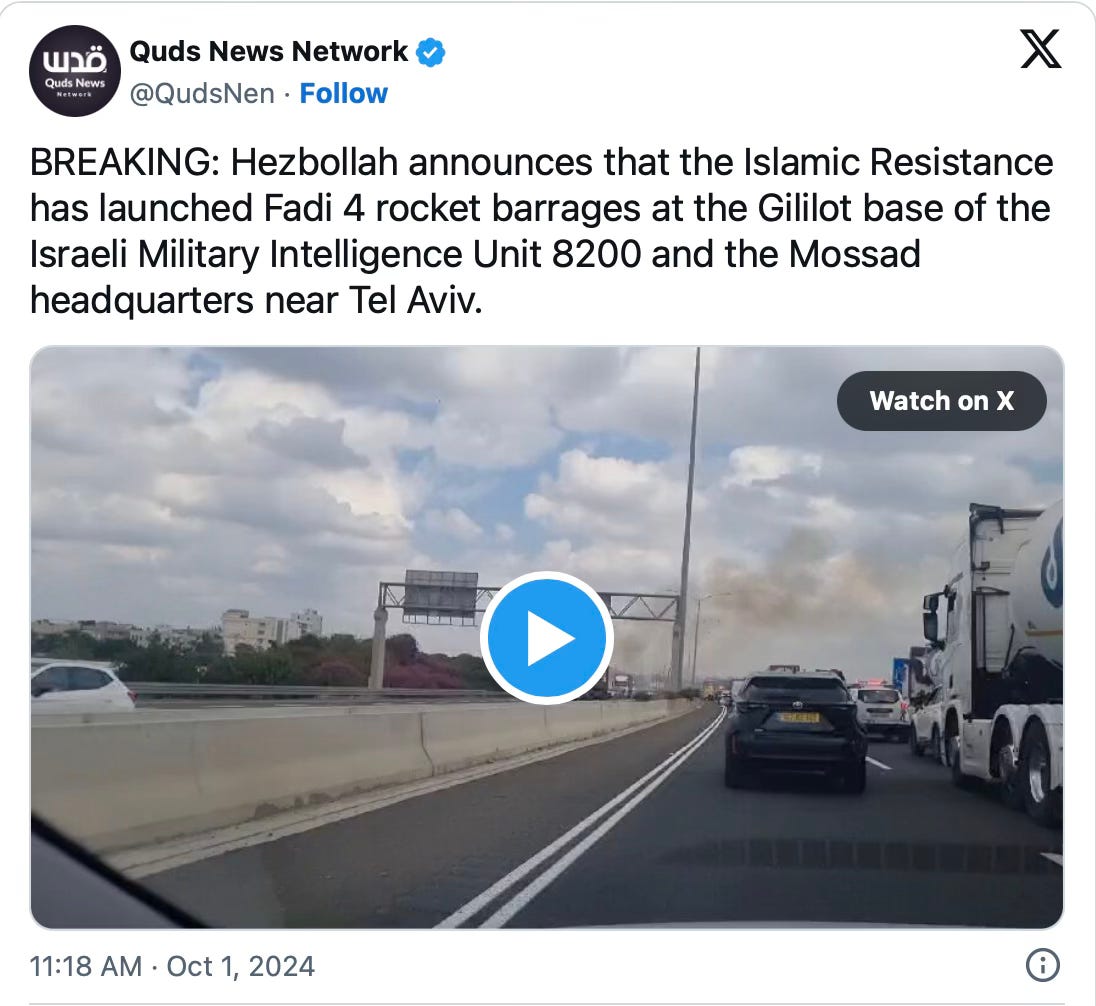This screenshot has height=1006, width=1096.
Task: Open the @QudsNen handle link
Action: (202, 93)
